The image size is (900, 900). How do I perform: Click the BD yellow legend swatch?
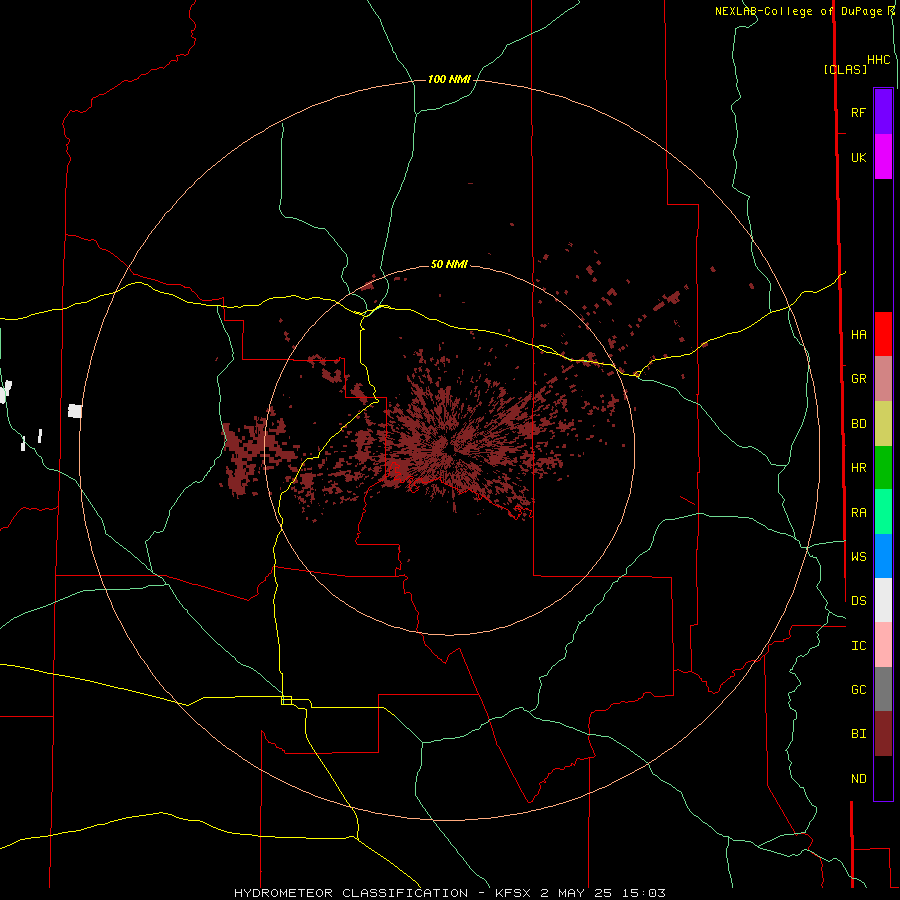pos(883,424)
